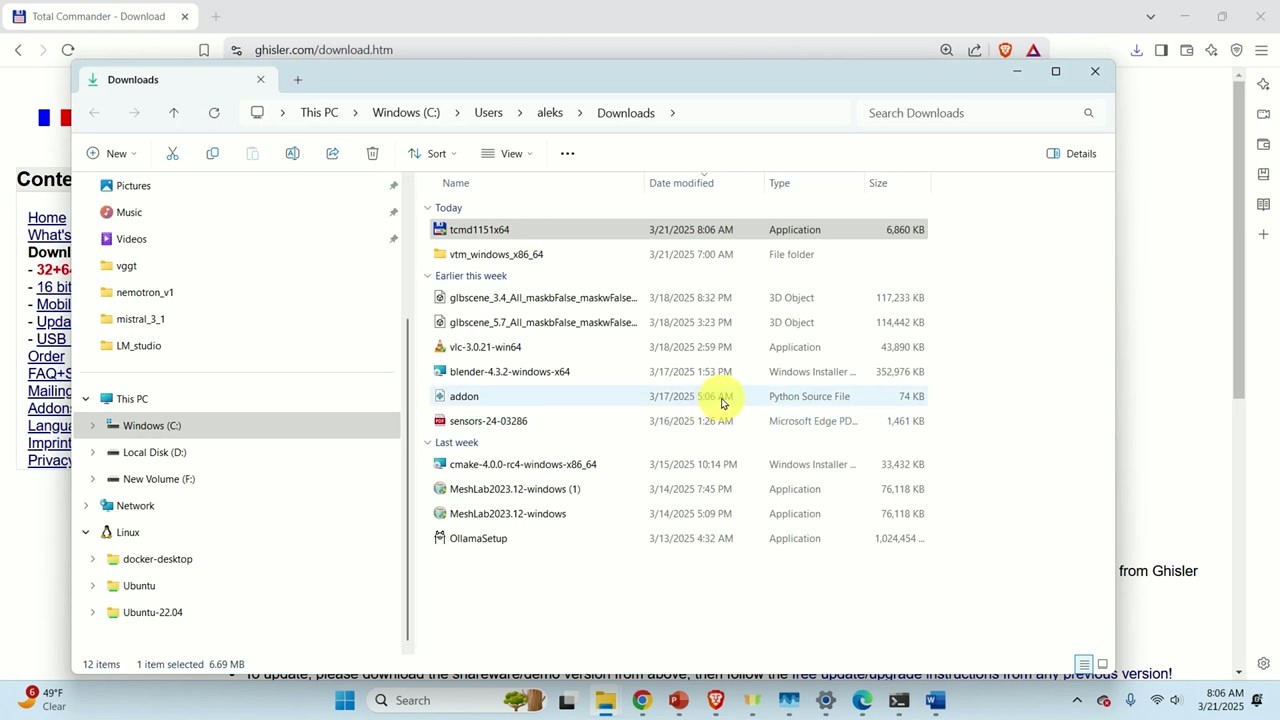Collapse the Earlier this week group
Viewport: 1280px width, 720px height.
(428, 275)
